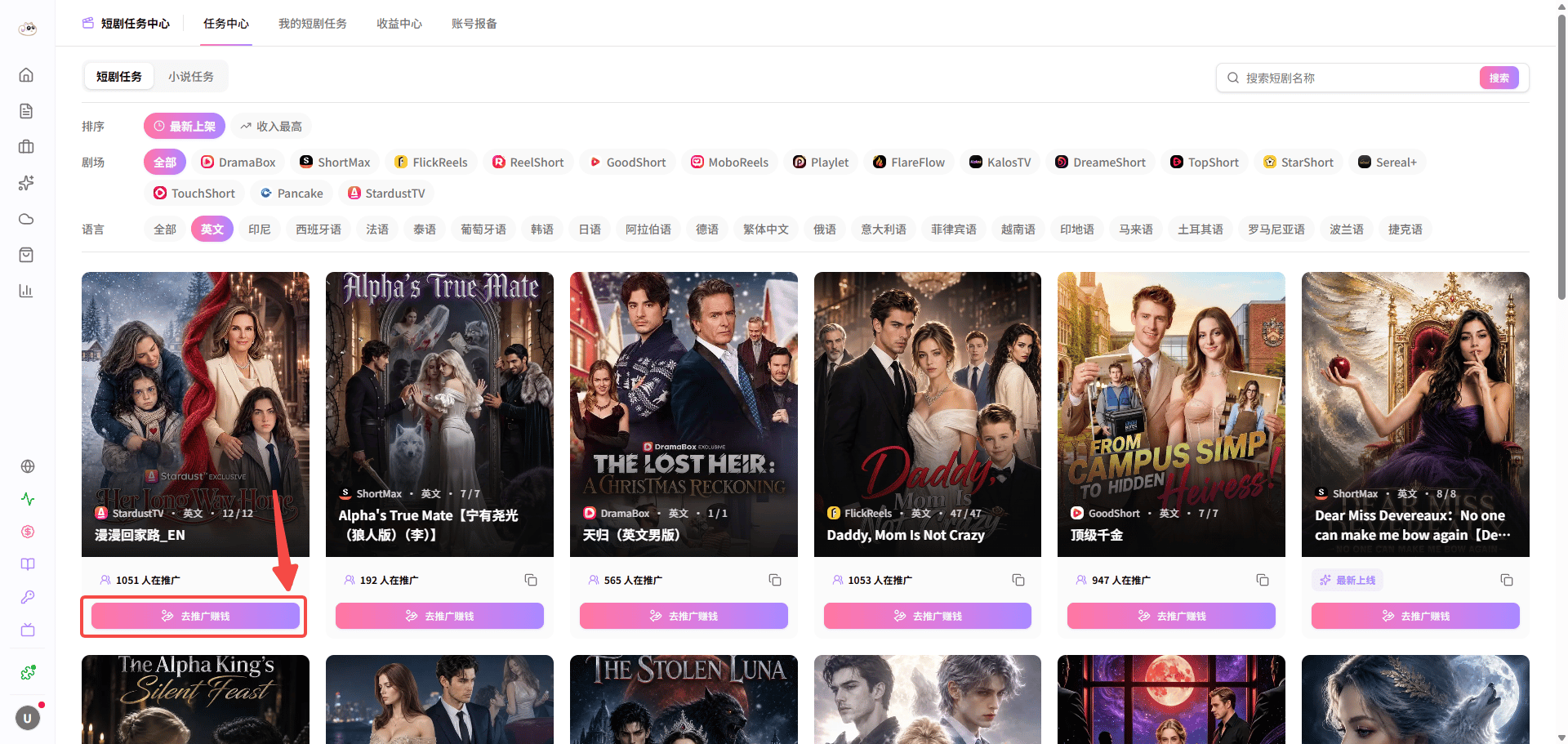
Task: Click 去推广赚钱 under Dear Miss Devereaux
Action: pyautogui.click(x=1415, y=616)
